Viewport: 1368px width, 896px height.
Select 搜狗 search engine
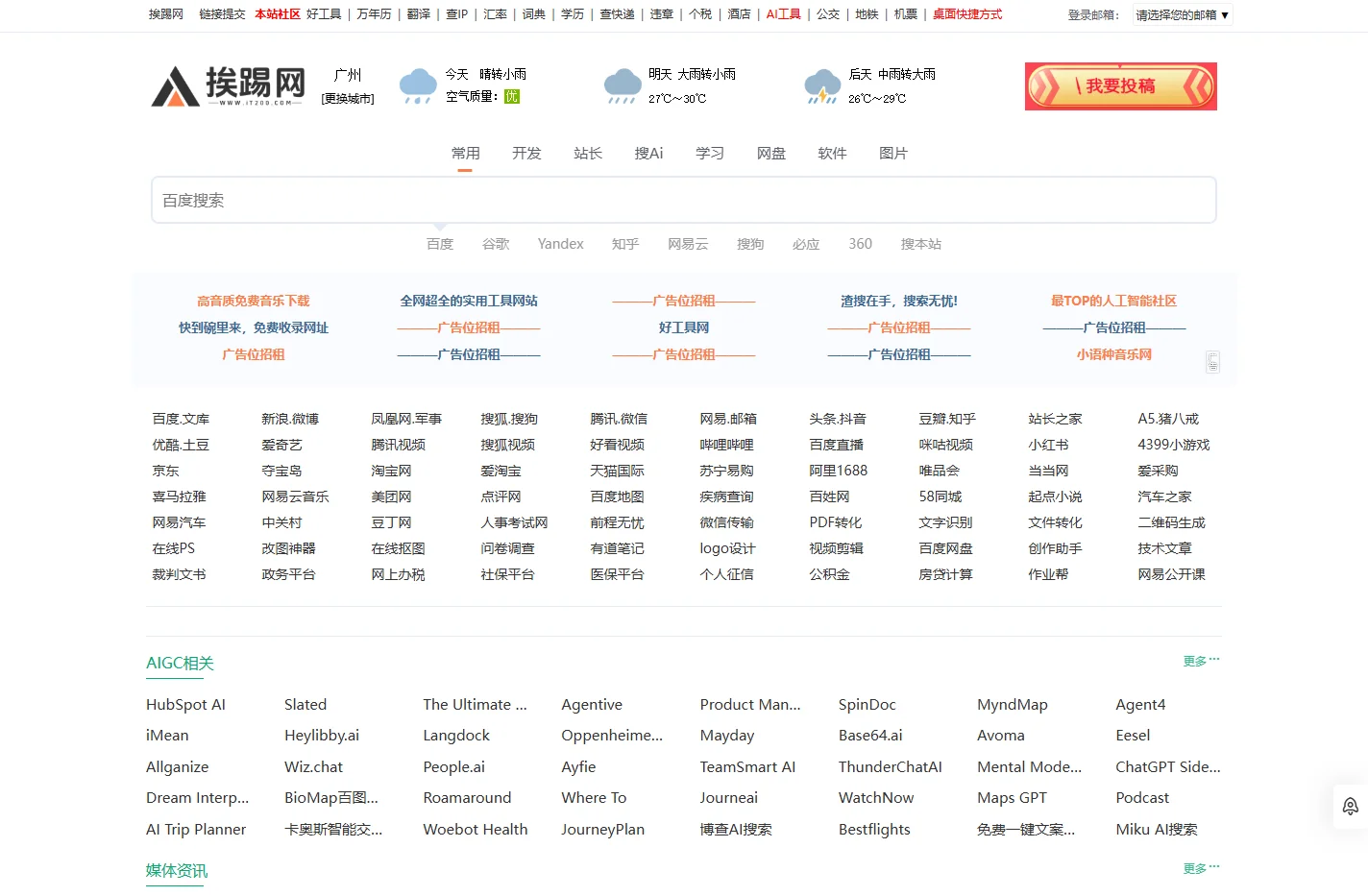[750, 244]
